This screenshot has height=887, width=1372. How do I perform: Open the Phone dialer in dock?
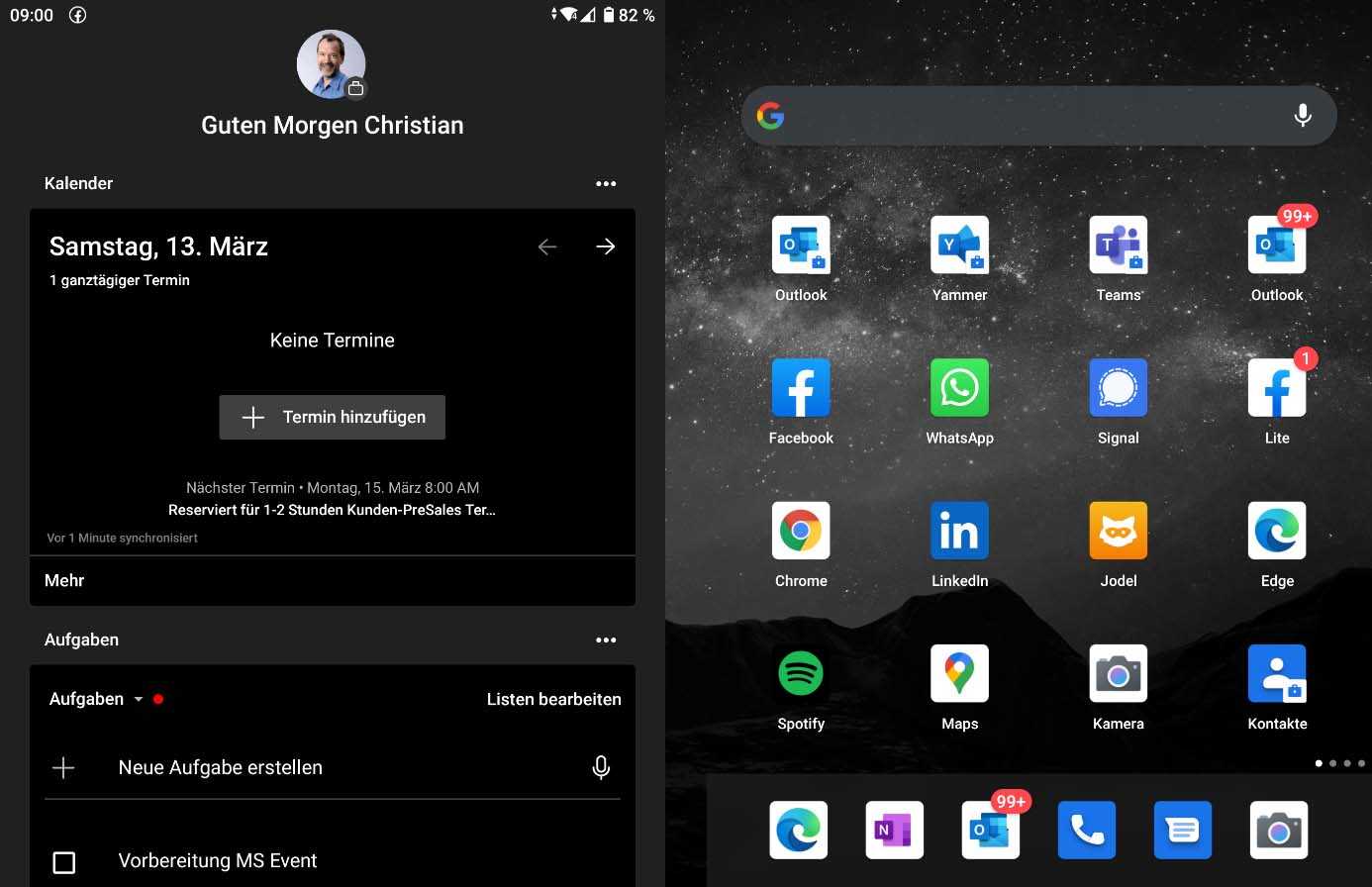pos(1087,830)
